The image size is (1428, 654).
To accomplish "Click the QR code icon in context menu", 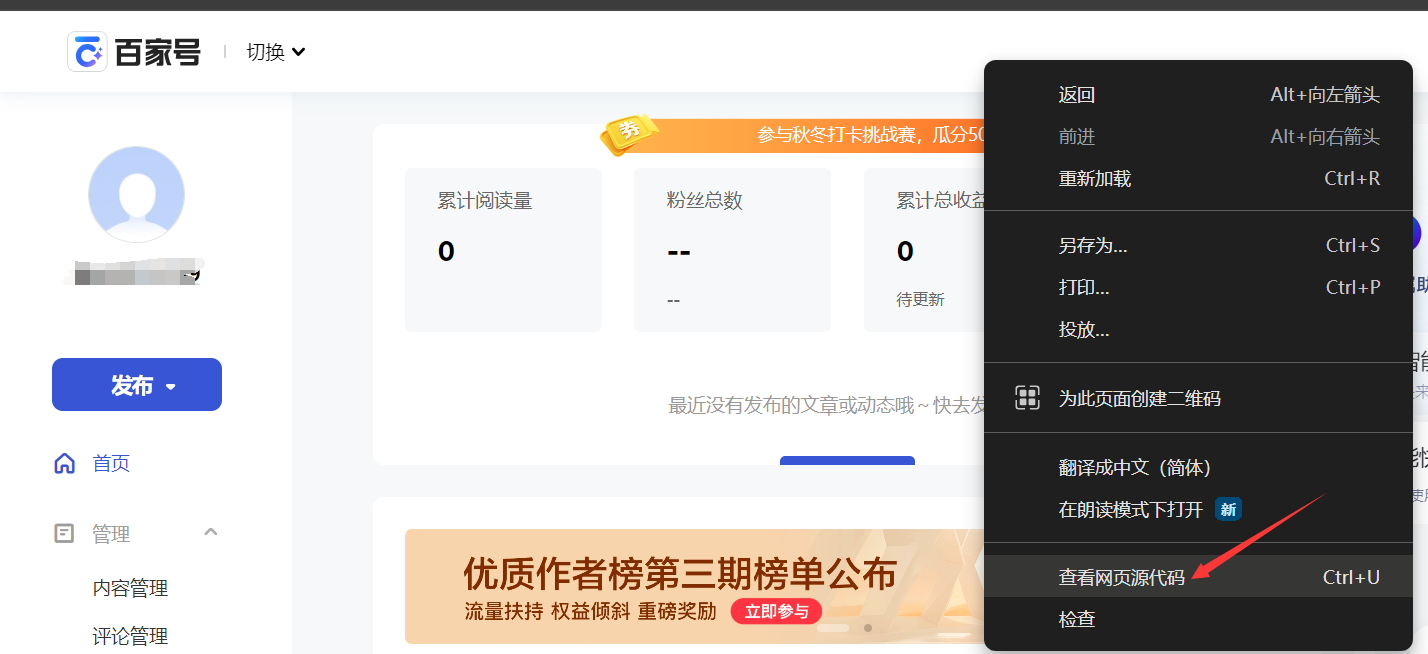I will tap(1027, 398).
